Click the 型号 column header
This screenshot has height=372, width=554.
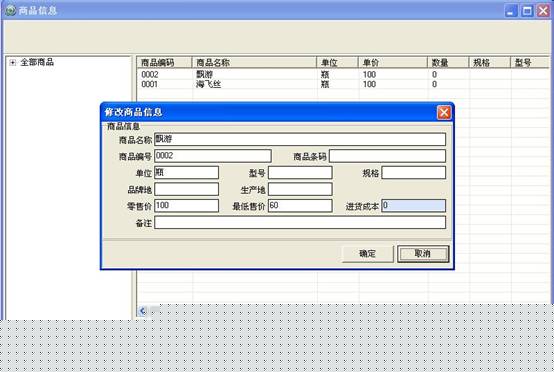530,63
